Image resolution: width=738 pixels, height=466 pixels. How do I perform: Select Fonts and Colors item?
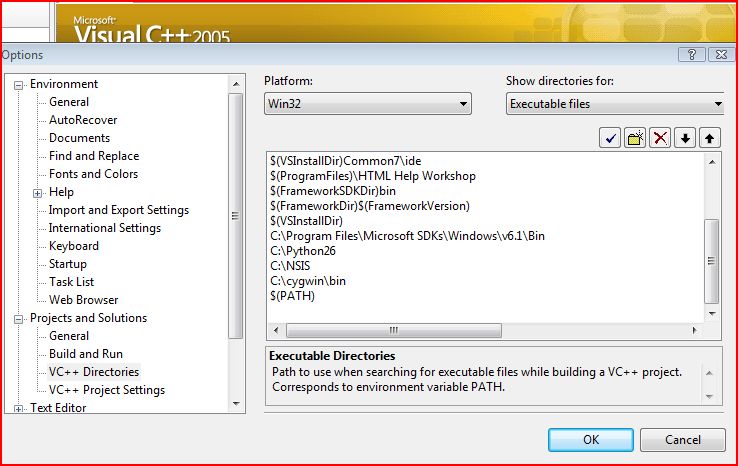click(93, 174)
